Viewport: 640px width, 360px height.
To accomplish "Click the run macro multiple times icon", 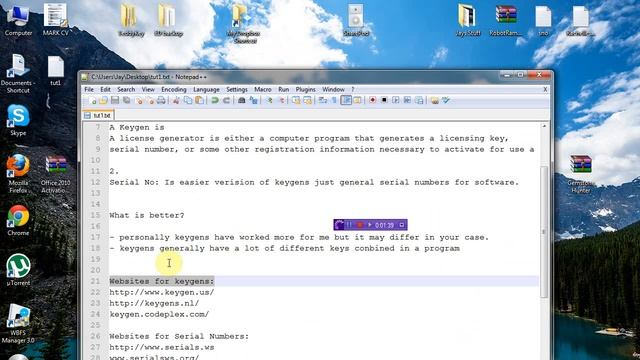I will (407, 100).
